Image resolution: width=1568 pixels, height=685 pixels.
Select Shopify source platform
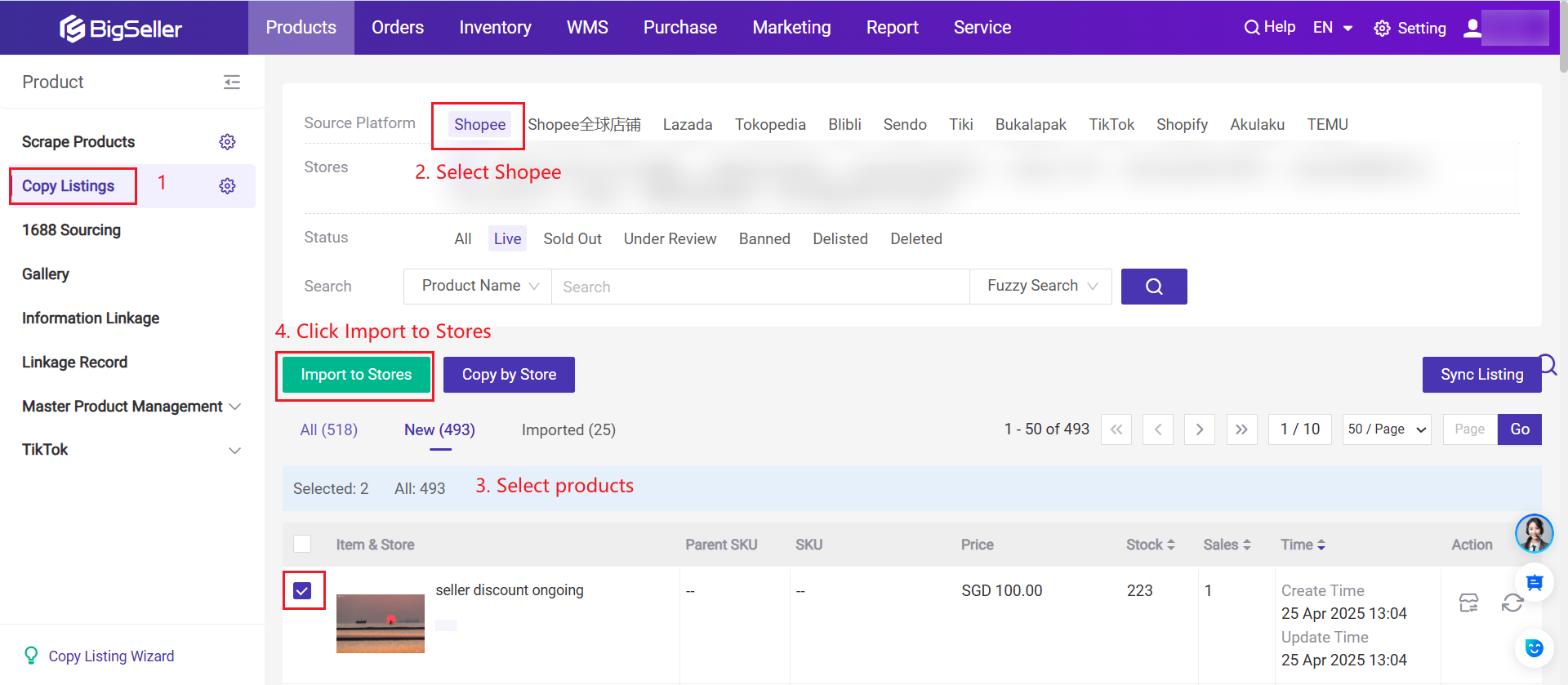pos(1182,124)
